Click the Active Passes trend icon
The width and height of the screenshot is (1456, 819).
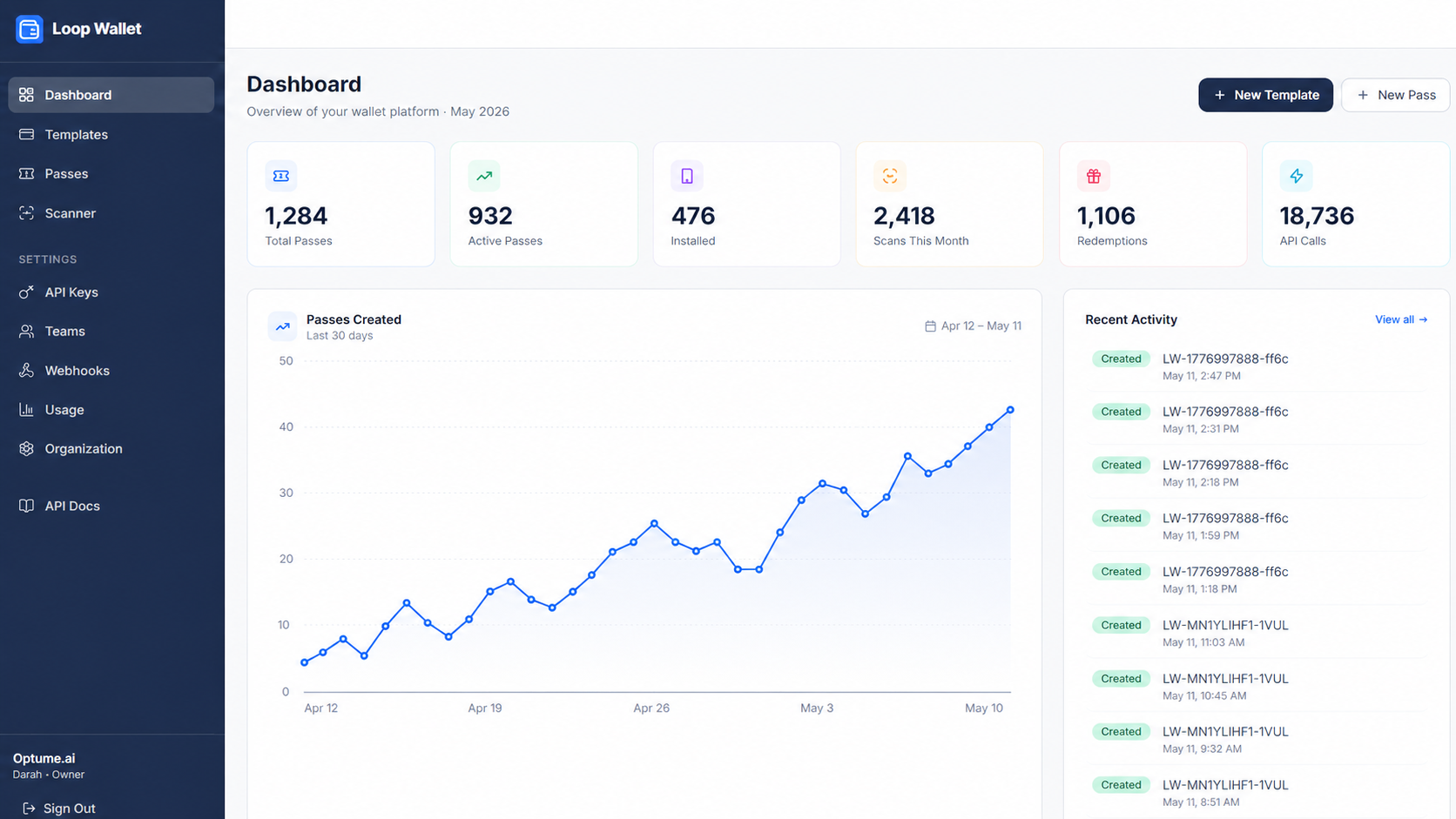(x=484, y=176)
